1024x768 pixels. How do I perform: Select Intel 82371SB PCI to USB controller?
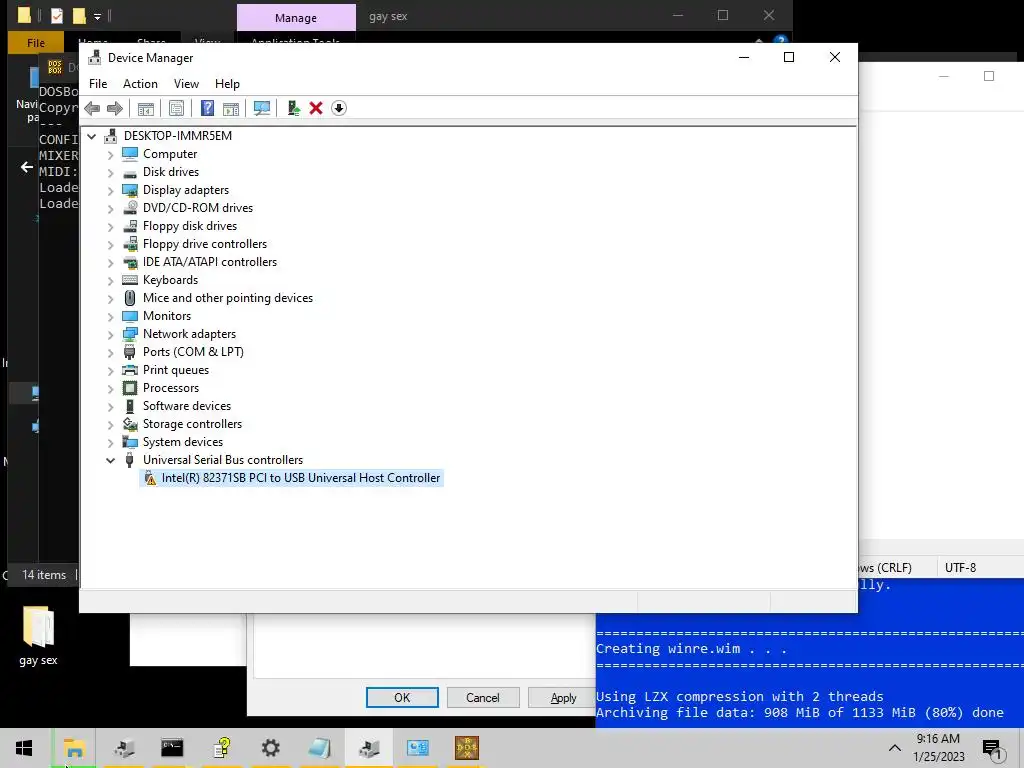(300, 478)
